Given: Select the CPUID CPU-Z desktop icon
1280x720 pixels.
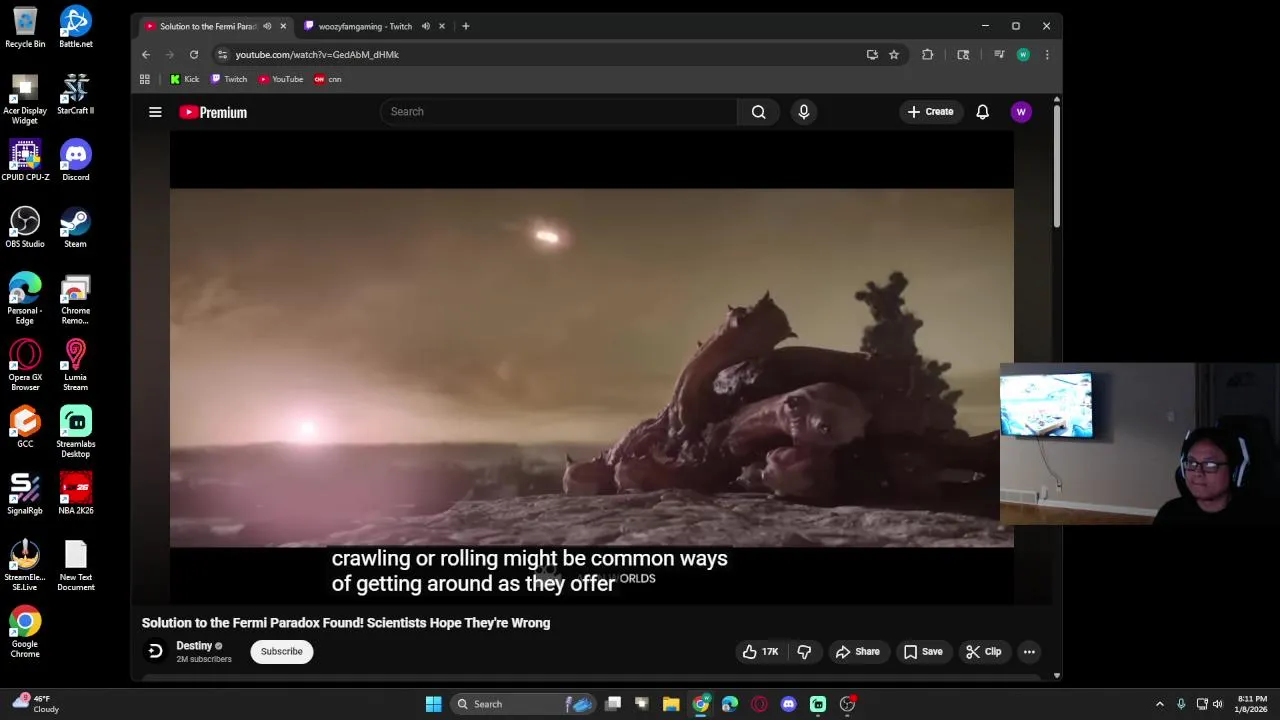Looking at the screenshot, I should 25,160.
